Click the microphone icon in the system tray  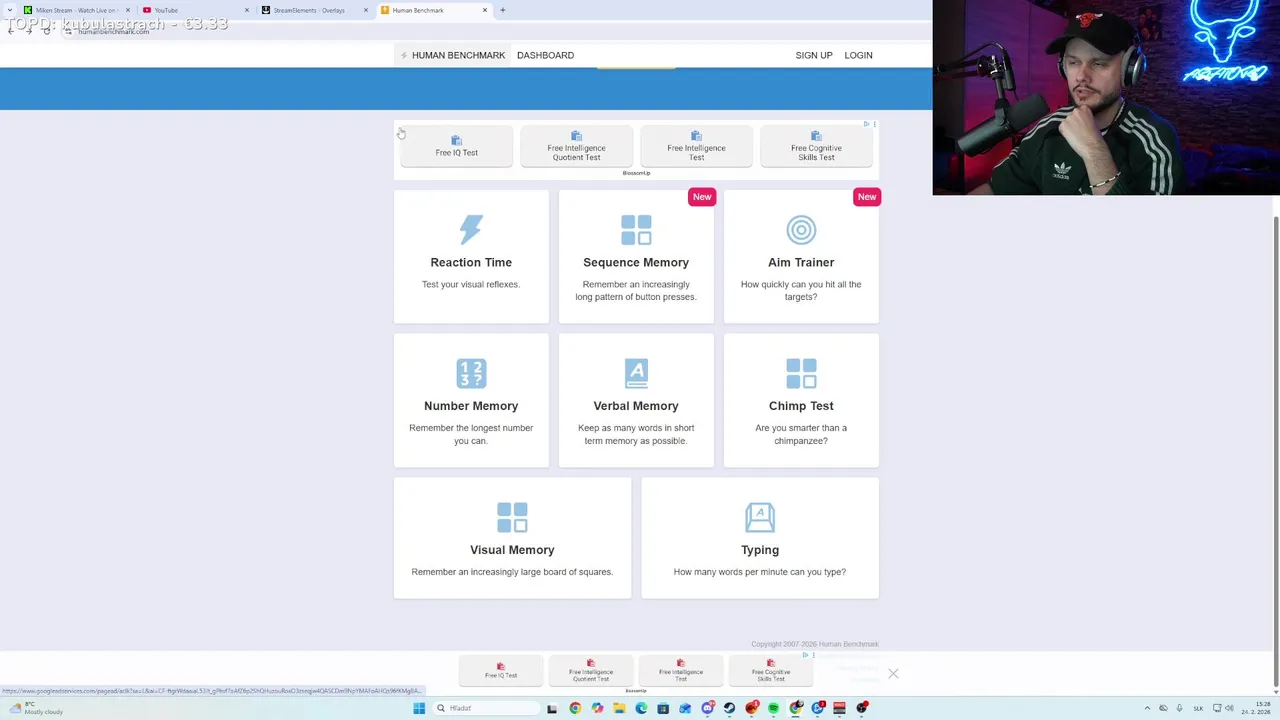(x=1179, y=708)
